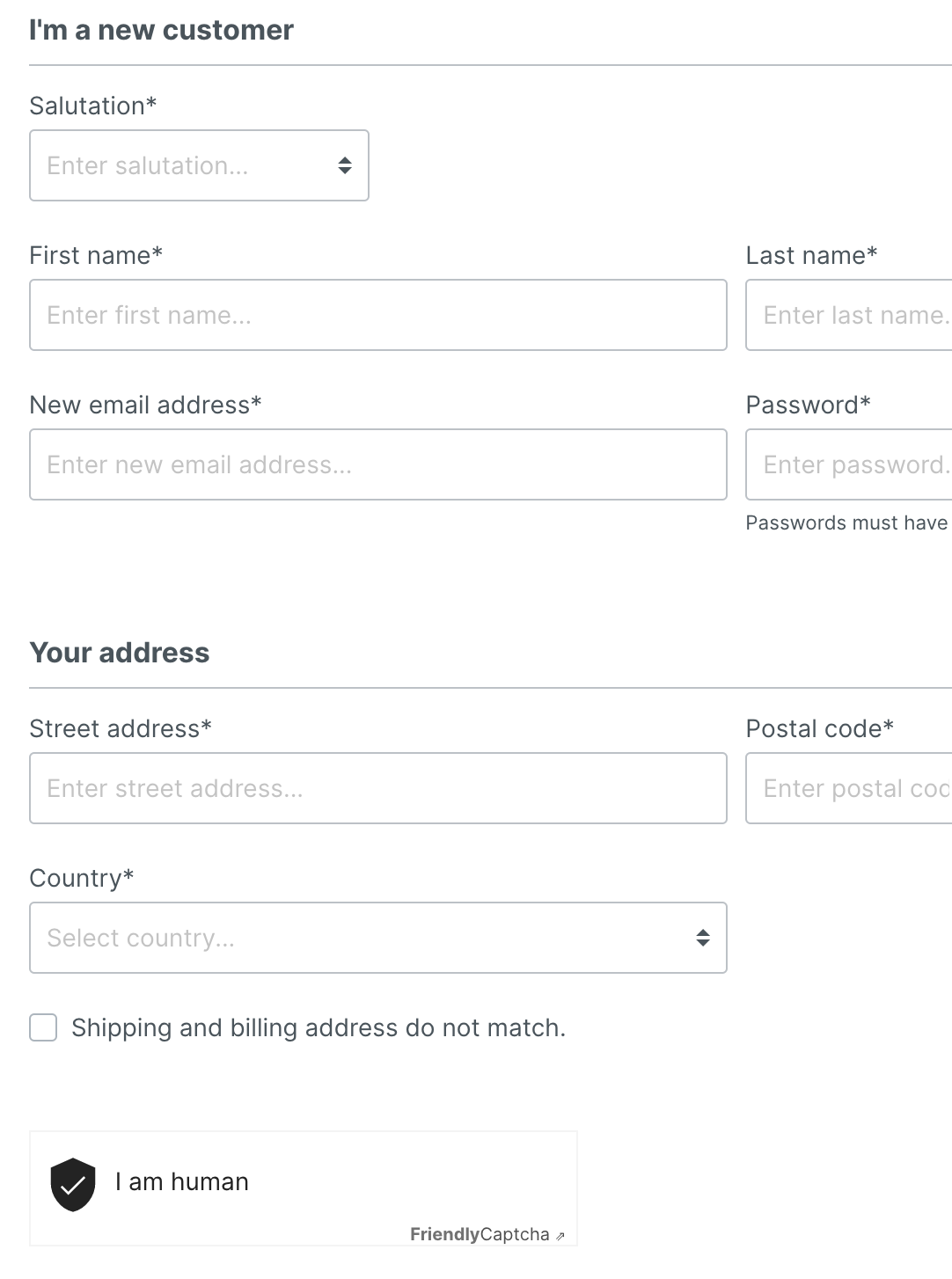Image resolution: width=952 pixels, height=1279 pixels.
Task: Click the external link arrow beside FriendlyCaptcha
Action: tap(560, 1236)
